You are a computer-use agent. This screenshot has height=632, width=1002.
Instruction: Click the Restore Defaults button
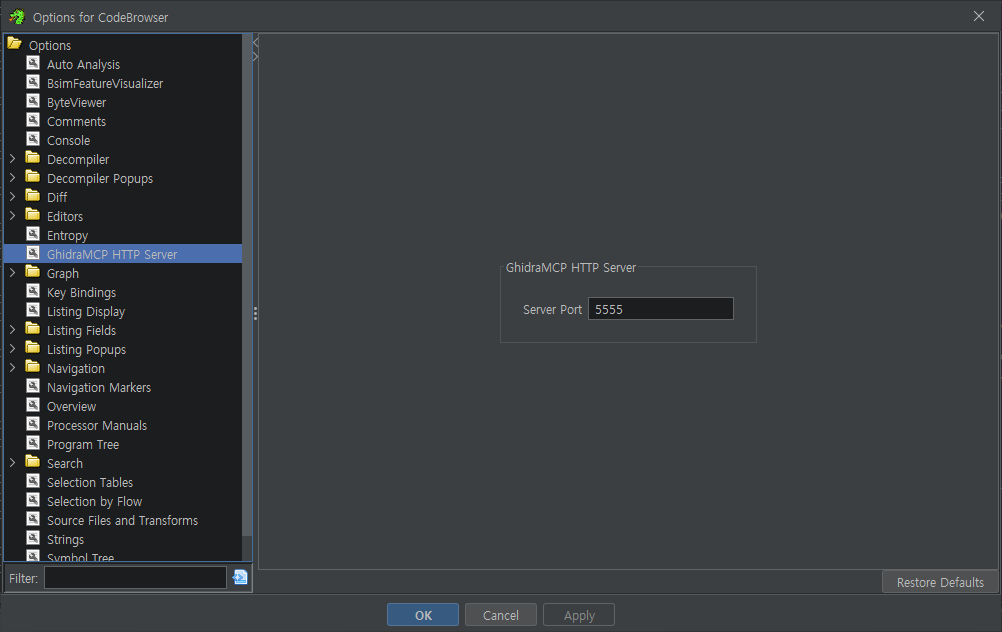pos(939,582)
